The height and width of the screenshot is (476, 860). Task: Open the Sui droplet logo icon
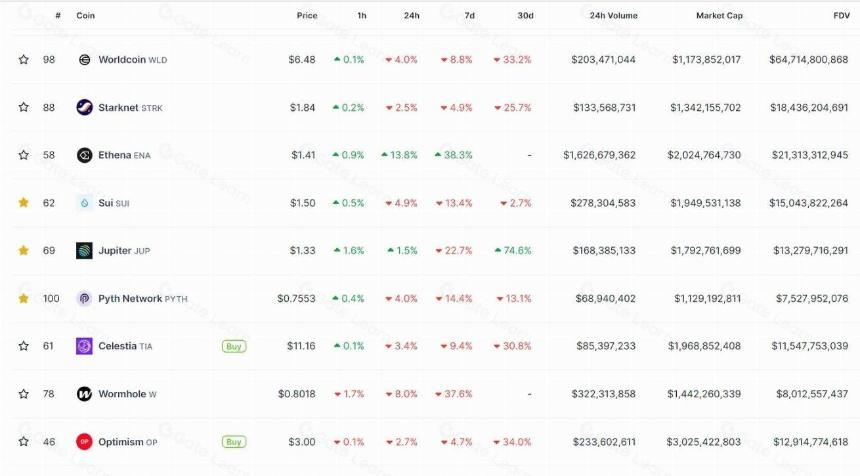(84, 203)
